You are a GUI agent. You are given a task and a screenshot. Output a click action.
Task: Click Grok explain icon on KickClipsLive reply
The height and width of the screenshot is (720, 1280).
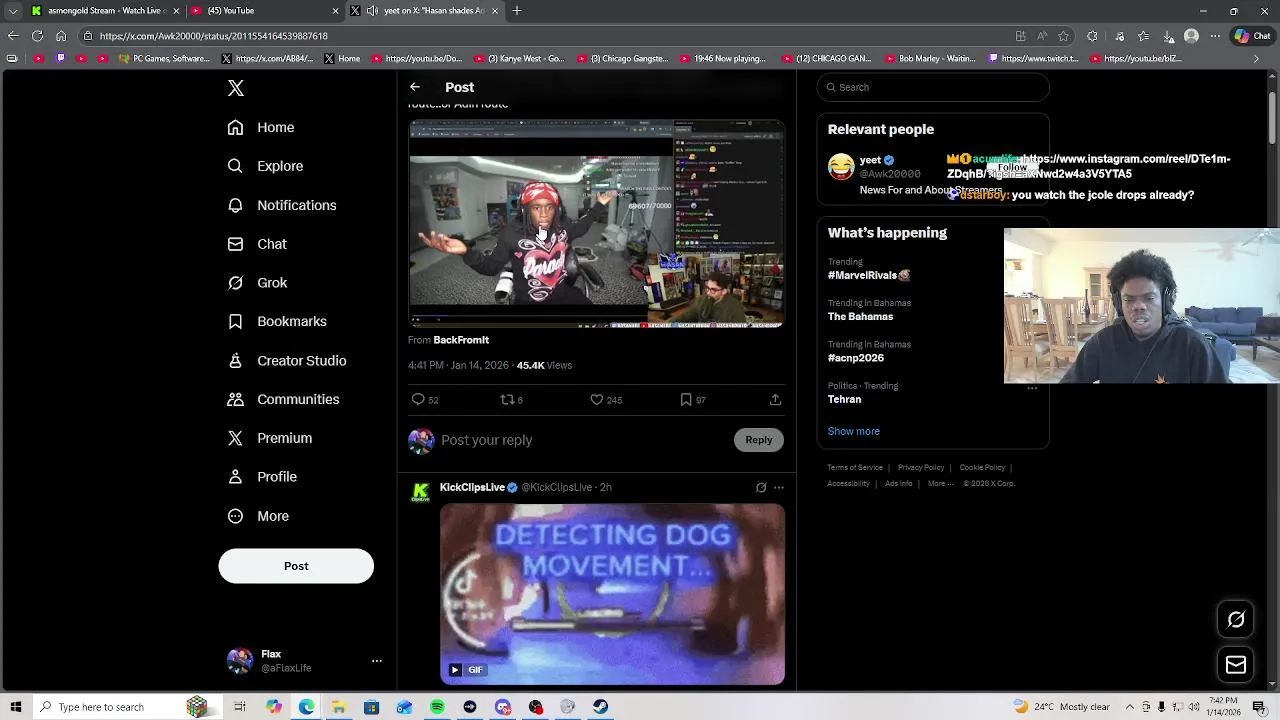761,488
